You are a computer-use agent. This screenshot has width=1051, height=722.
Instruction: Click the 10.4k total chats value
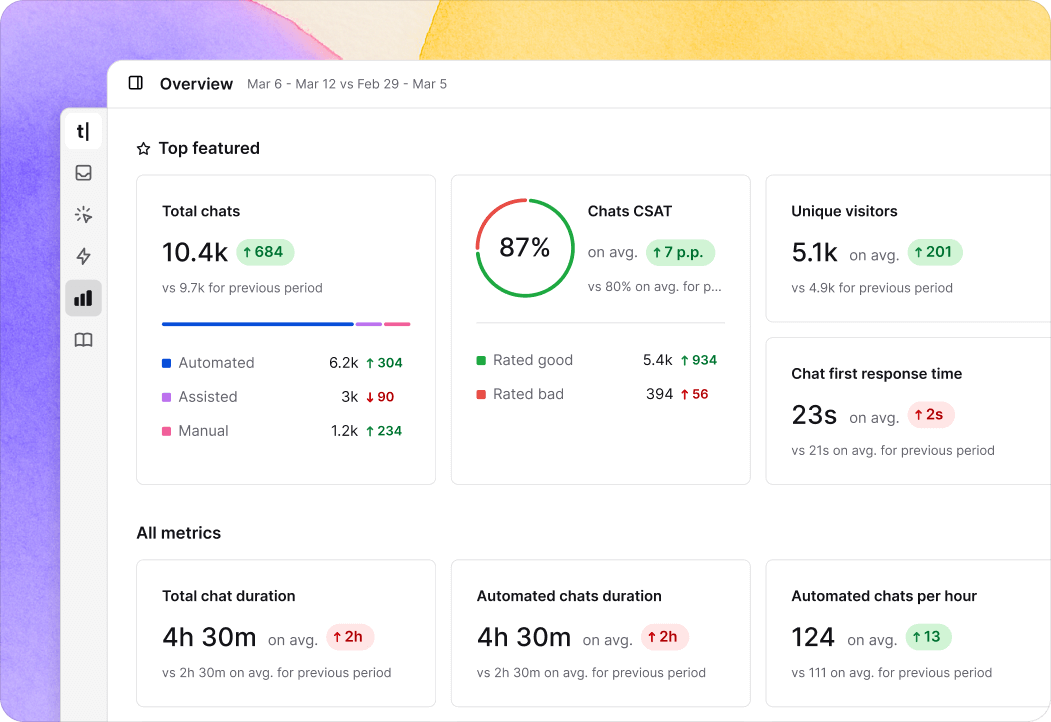[x=195, y=252]
